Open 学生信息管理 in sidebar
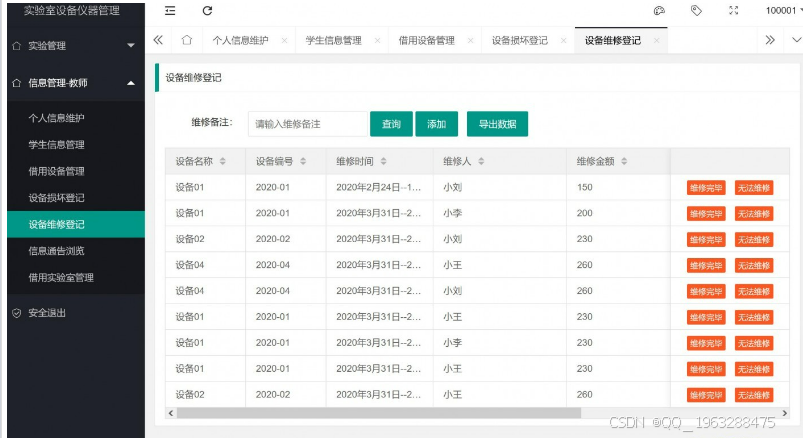Screen dimensions: 803x438 (76, 144)
